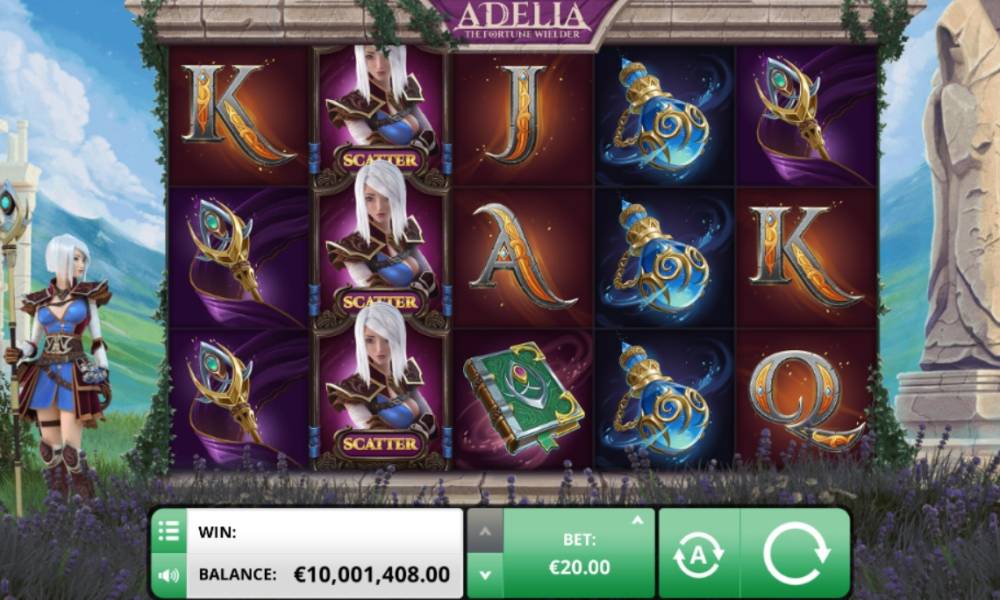
Task: Mute the game sound speaker icon
Action: (x=169, y=576)
